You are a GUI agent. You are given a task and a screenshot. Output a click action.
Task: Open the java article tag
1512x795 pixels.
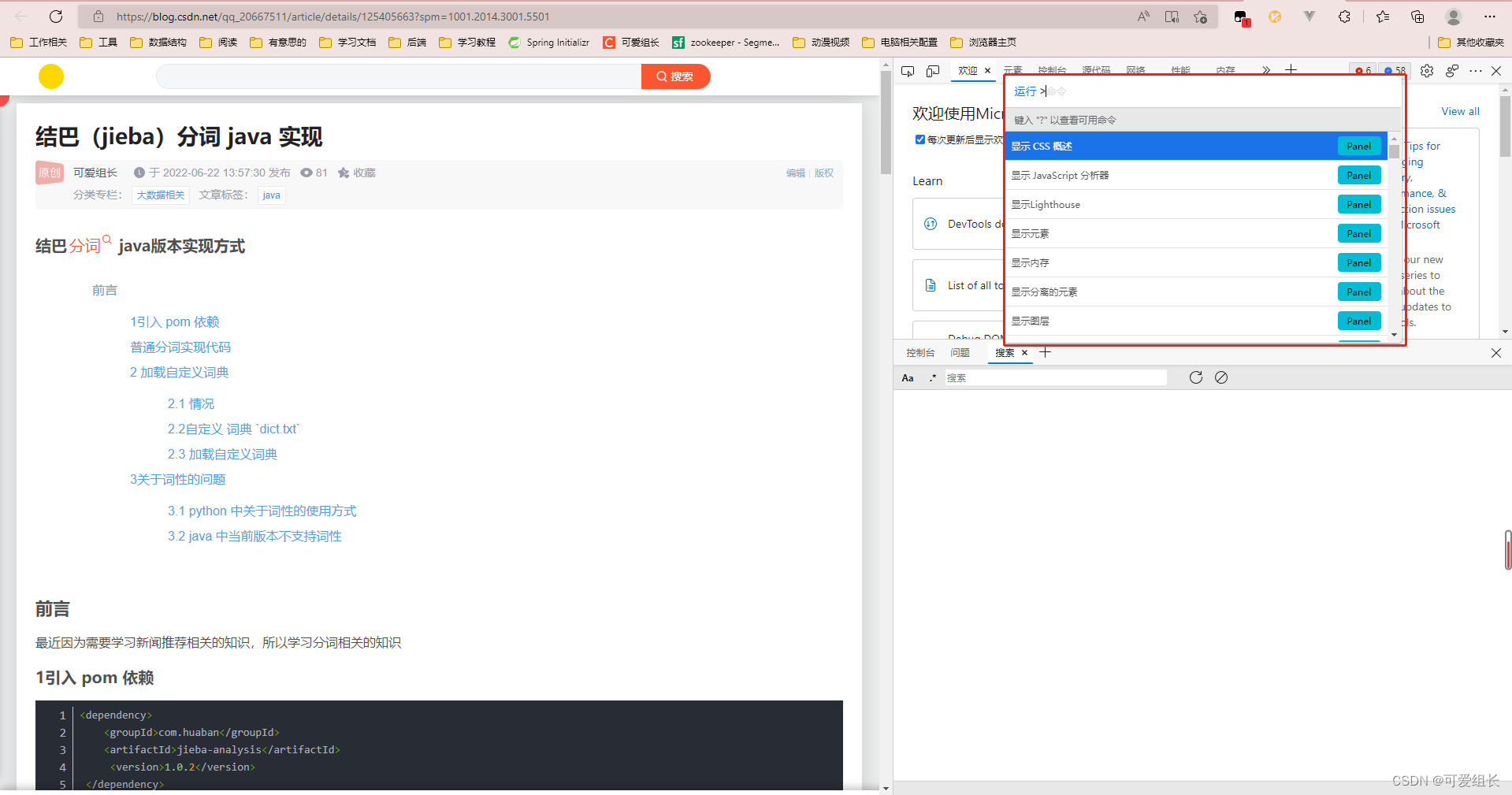click(271, 195)
